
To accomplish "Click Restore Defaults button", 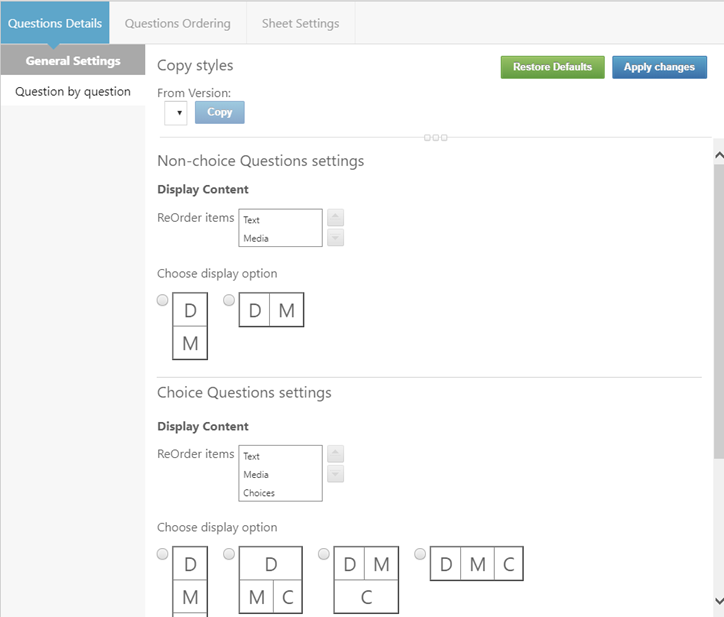I will coord(552,67).
